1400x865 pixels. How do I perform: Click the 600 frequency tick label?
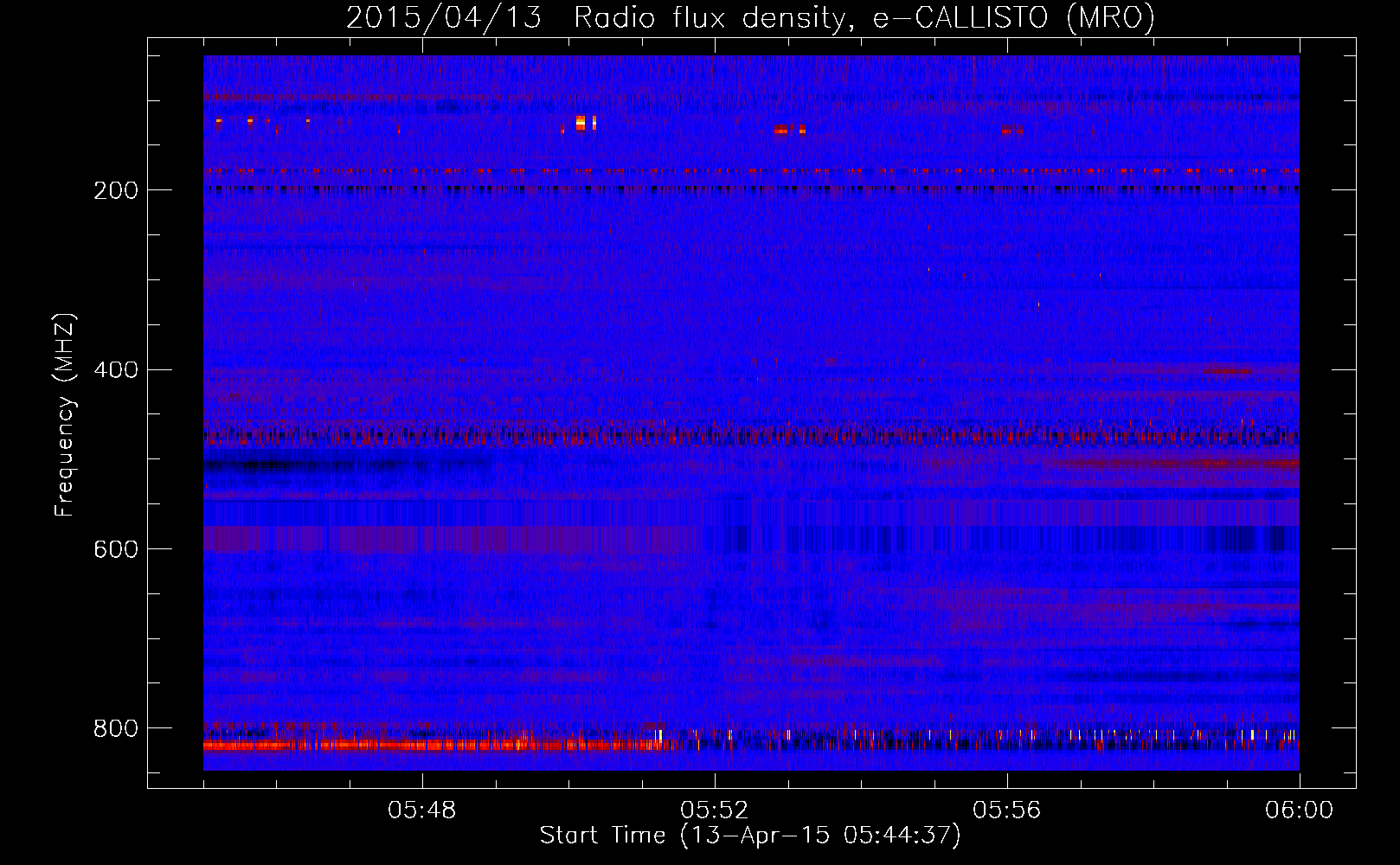click(x=115, y=550)
